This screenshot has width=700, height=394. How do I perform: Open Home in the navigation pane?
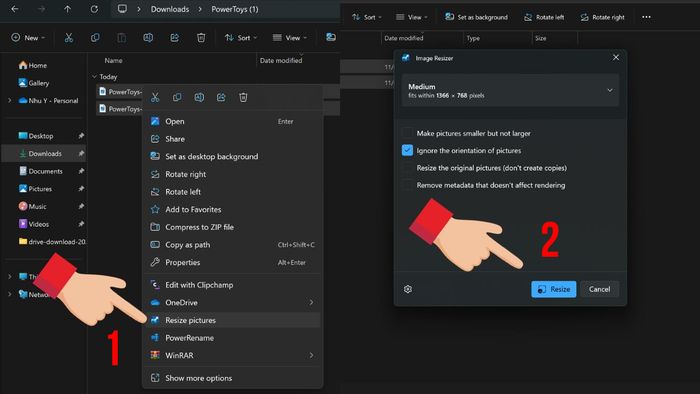click(33, 65)
